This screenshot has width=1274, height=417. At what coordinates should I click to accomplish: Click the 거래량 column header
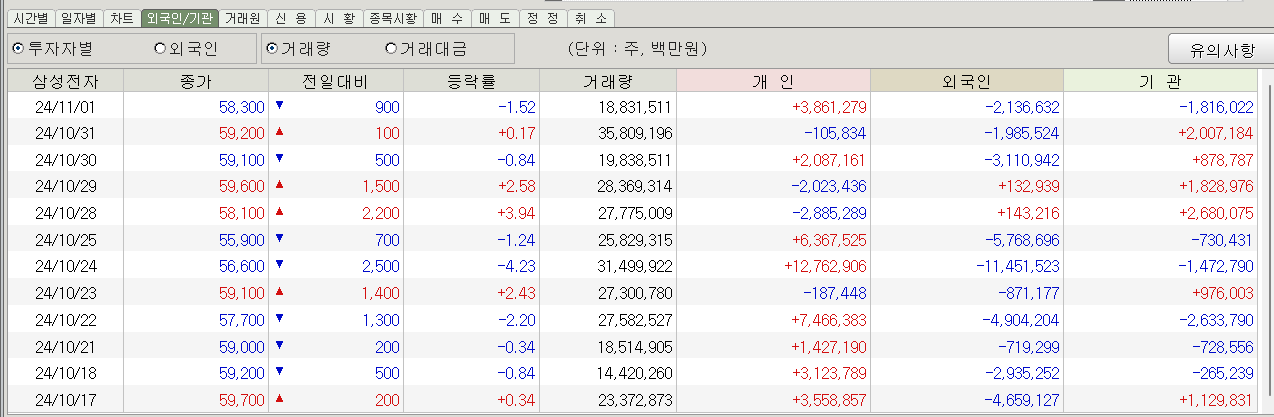tap(608, 81)
